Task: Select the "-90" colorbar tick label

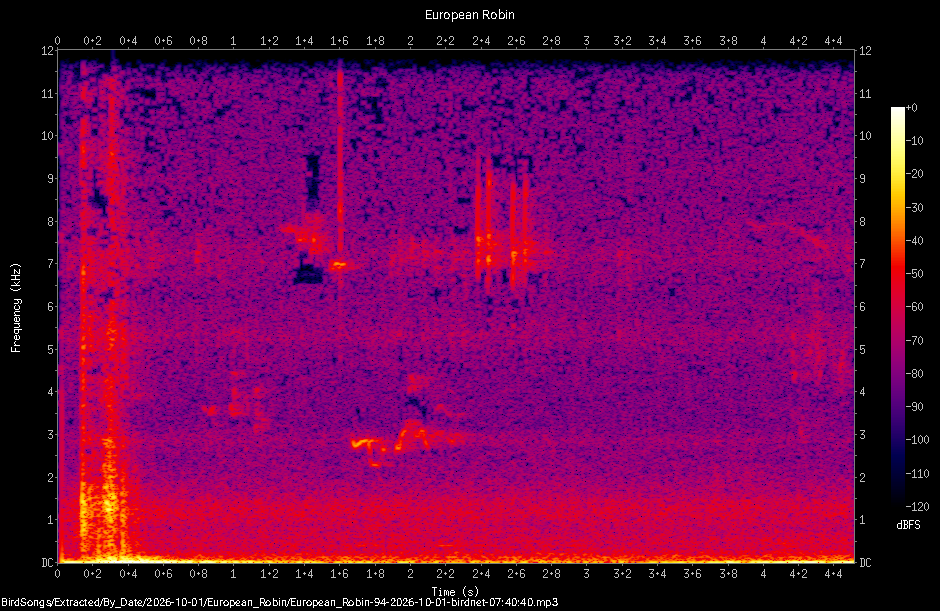Action: pyautogui.click(x=914, y=407)
